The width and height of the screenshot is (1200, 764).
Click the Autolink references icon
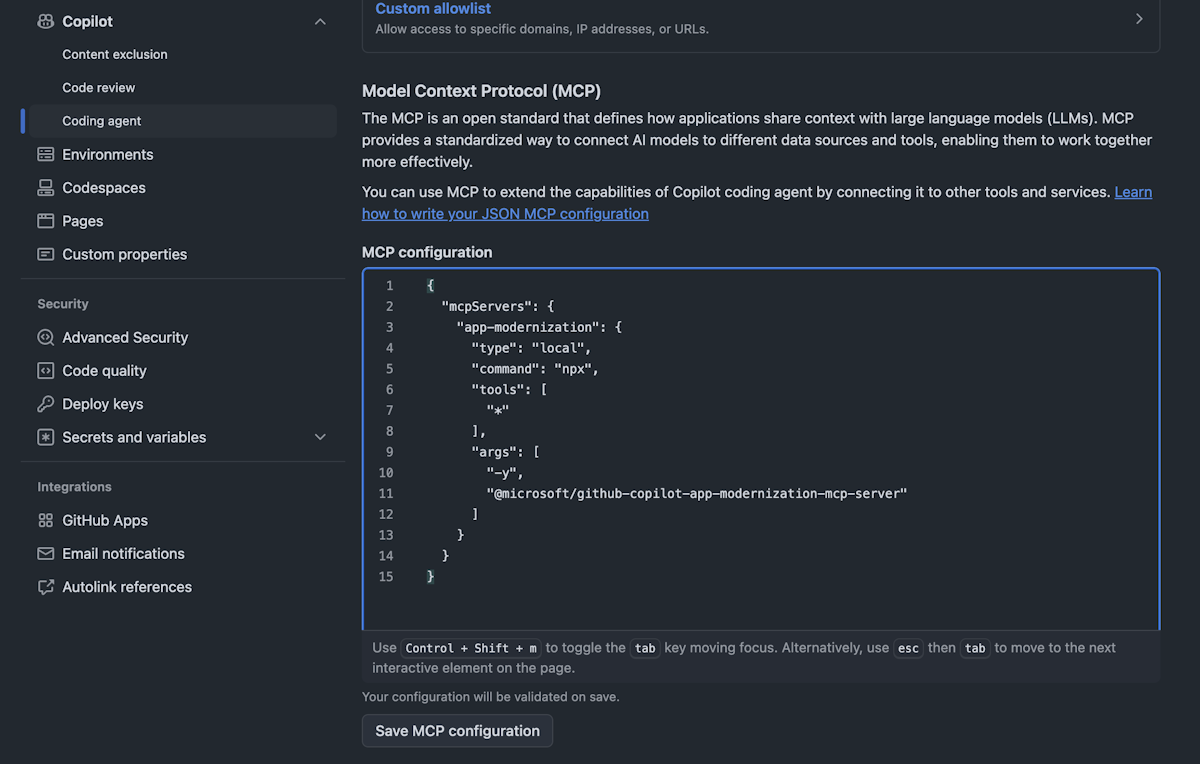[45, 587]
